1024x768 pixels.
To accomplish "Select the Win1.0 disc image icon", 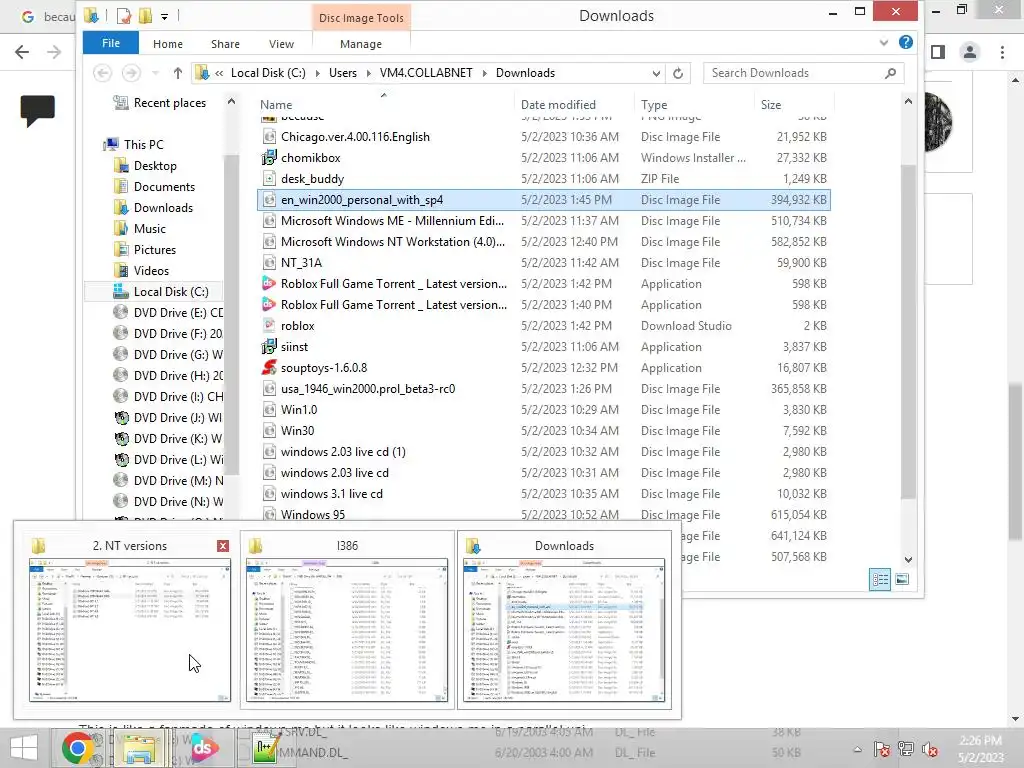I will 268,409.
